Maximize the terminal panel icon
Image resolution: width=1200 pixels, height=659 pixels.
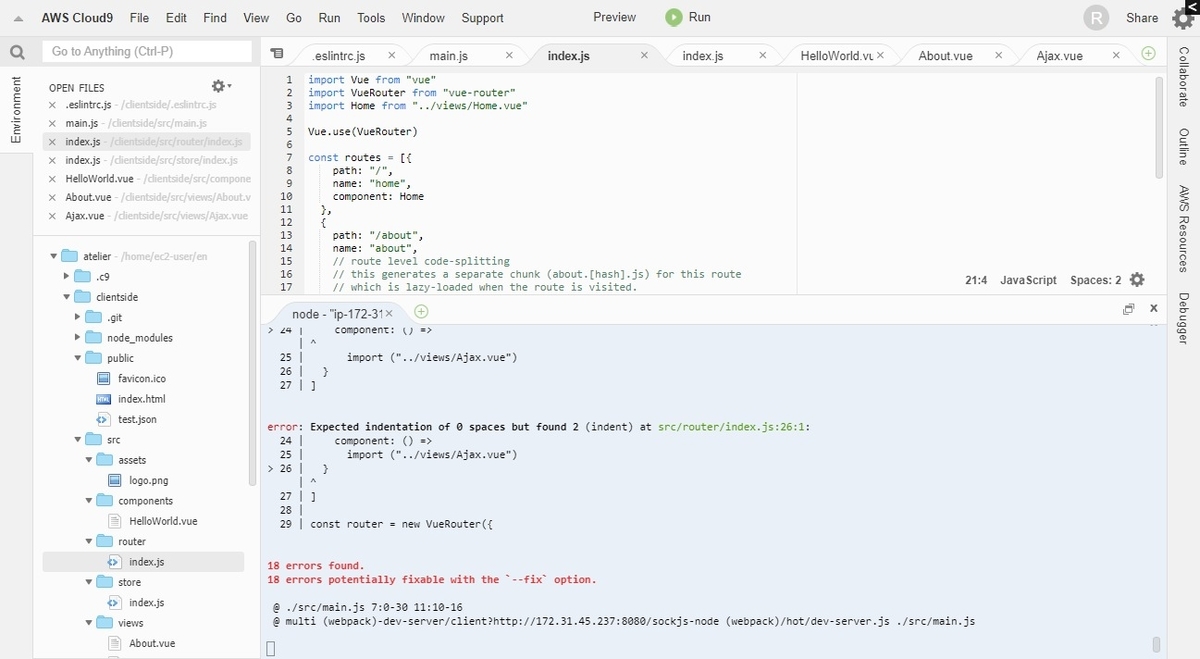tap(1129, 309)
